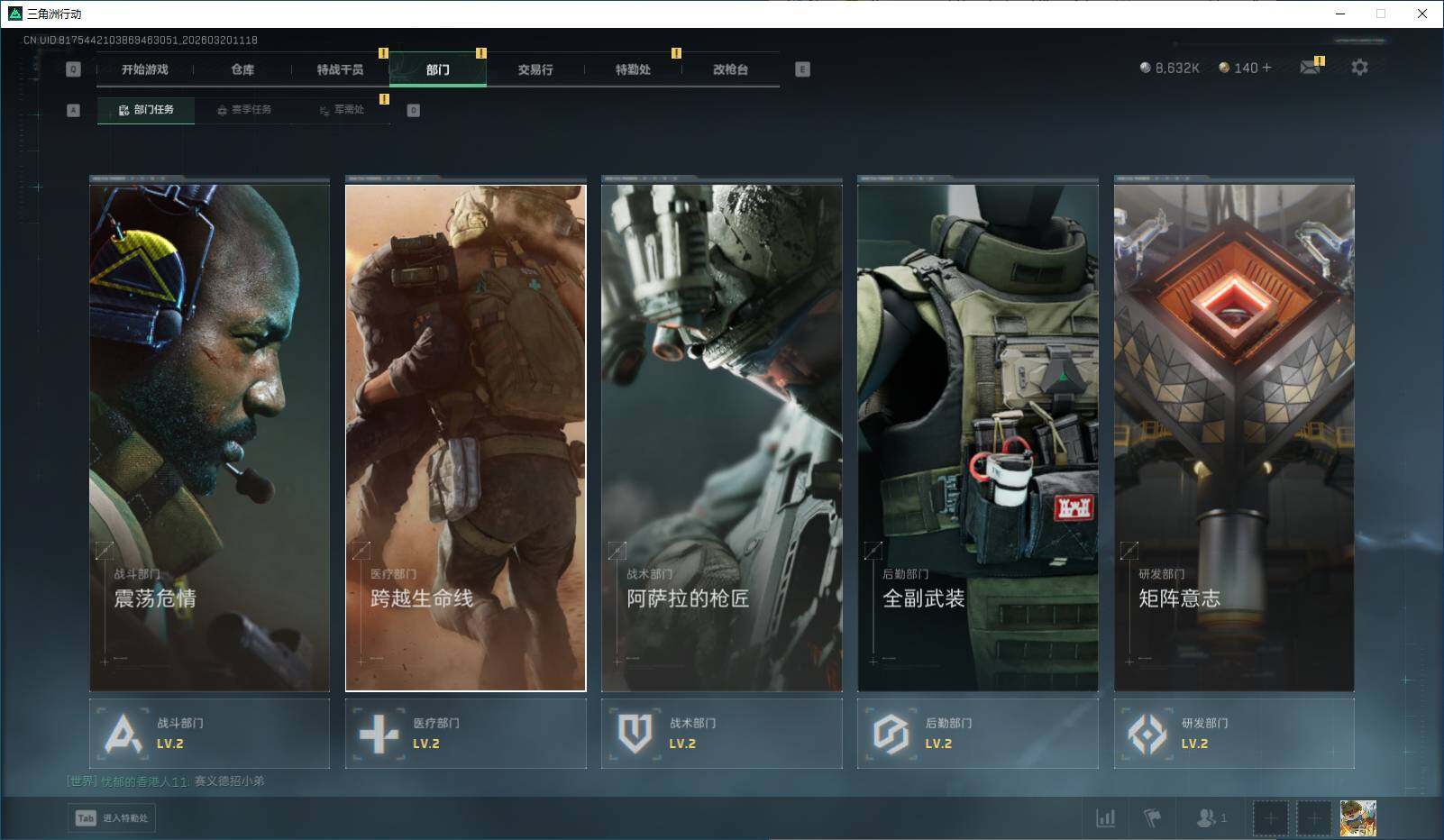Open the 跨越生命线 mission card
The width and height of the screenshot is (1444, 840).
(x=465, y=438)
